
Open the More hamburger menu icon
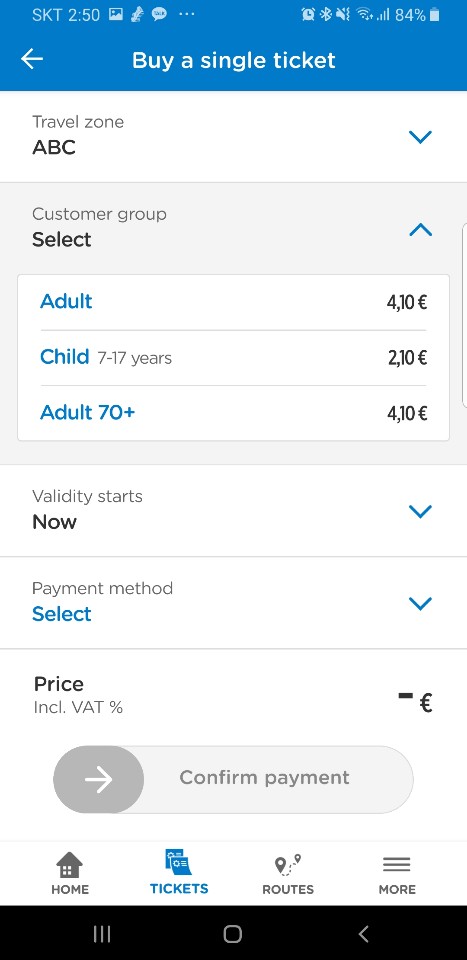click(x=397, y=864)
